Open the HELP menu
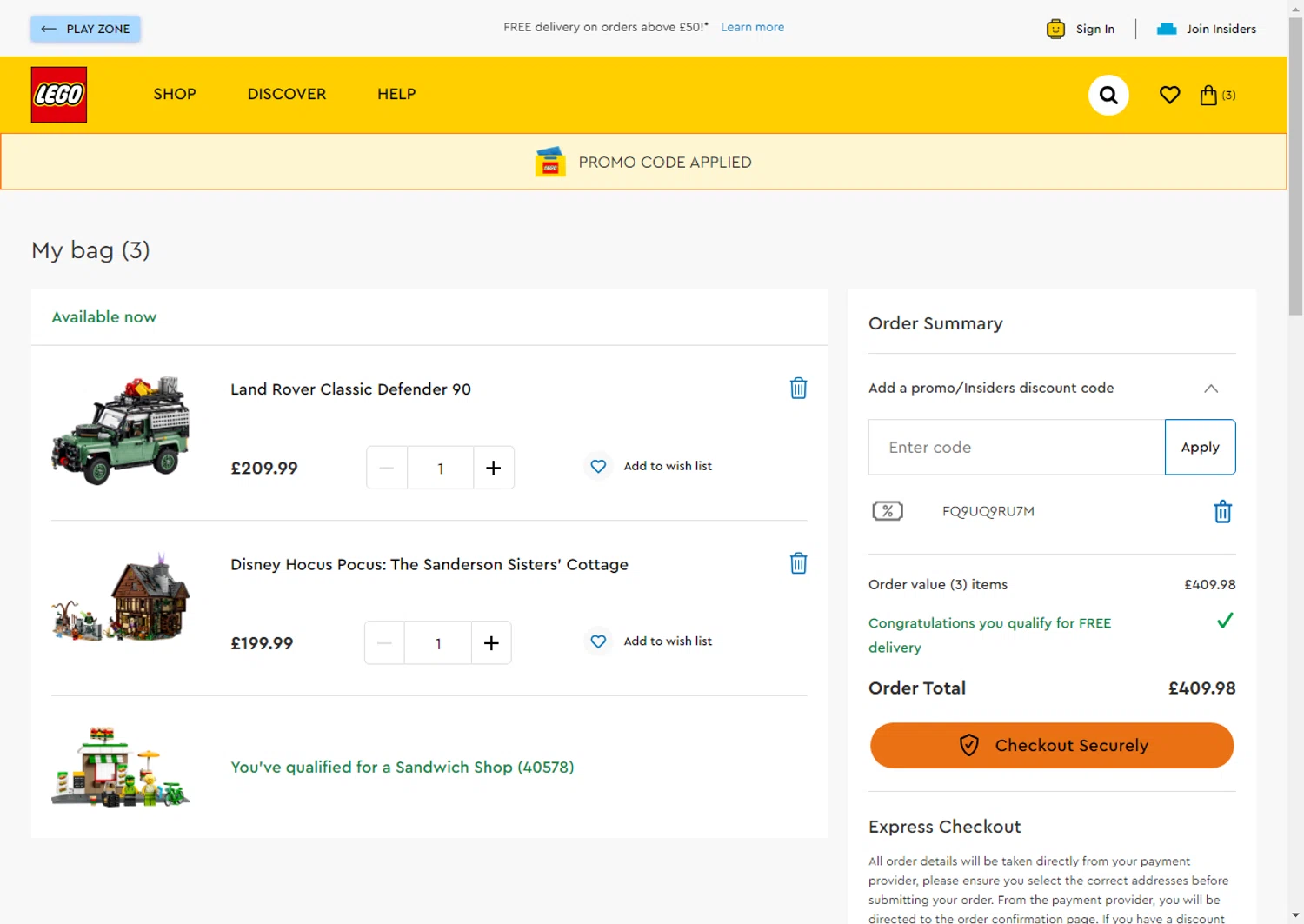The height and width of the screenshot is (924, 1304). point(396,94)
